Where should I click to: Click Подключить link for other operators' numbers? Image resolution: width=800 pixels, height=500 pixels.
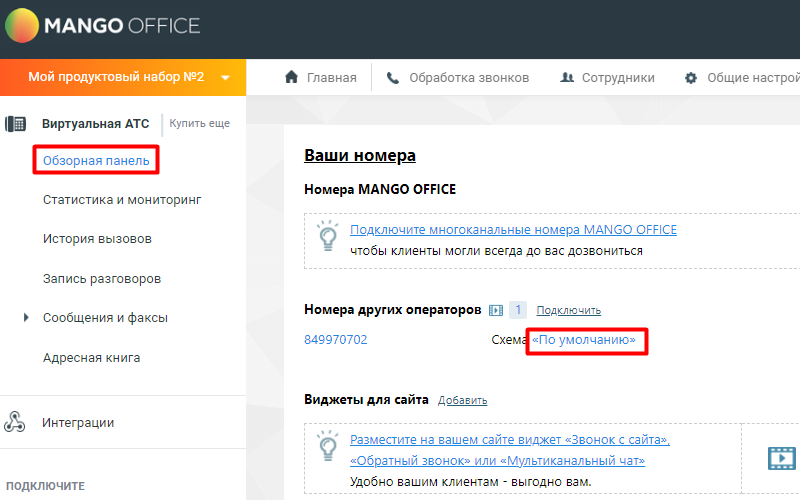click(568, 310)
